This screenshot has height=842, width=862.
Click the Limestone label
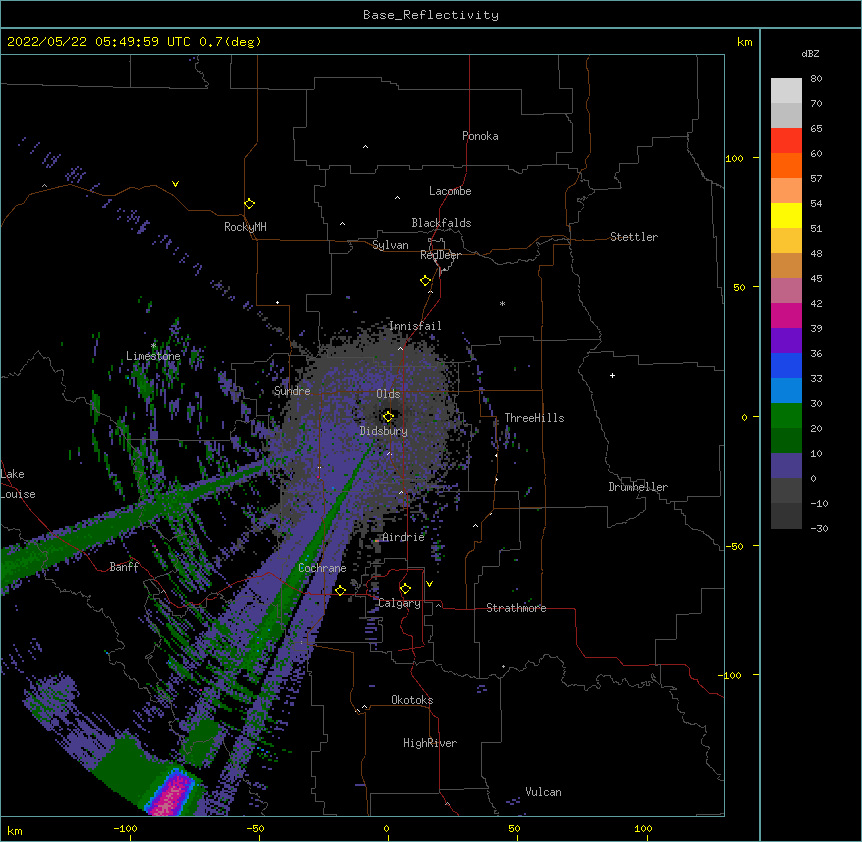(153, 356)
